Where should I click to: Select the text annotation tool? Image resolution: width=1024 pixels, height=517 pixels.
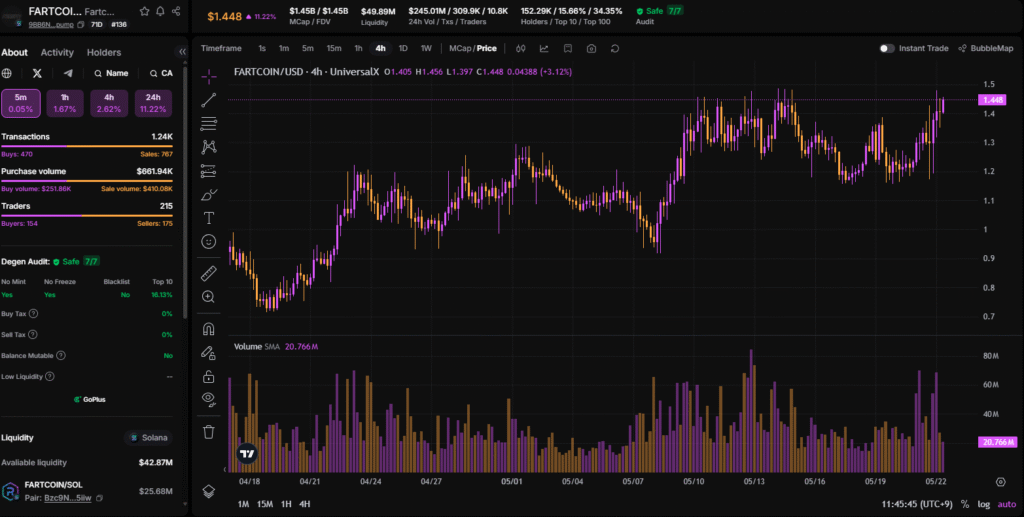[208, 217]
